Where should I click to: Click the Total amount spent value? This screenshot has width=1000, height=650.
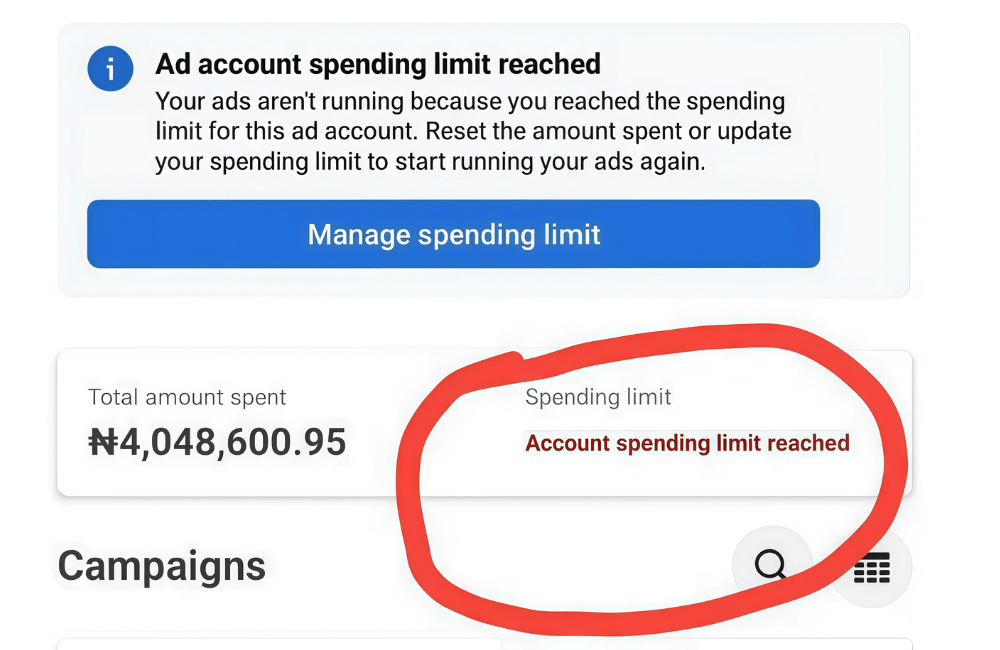tap(216, 441)
